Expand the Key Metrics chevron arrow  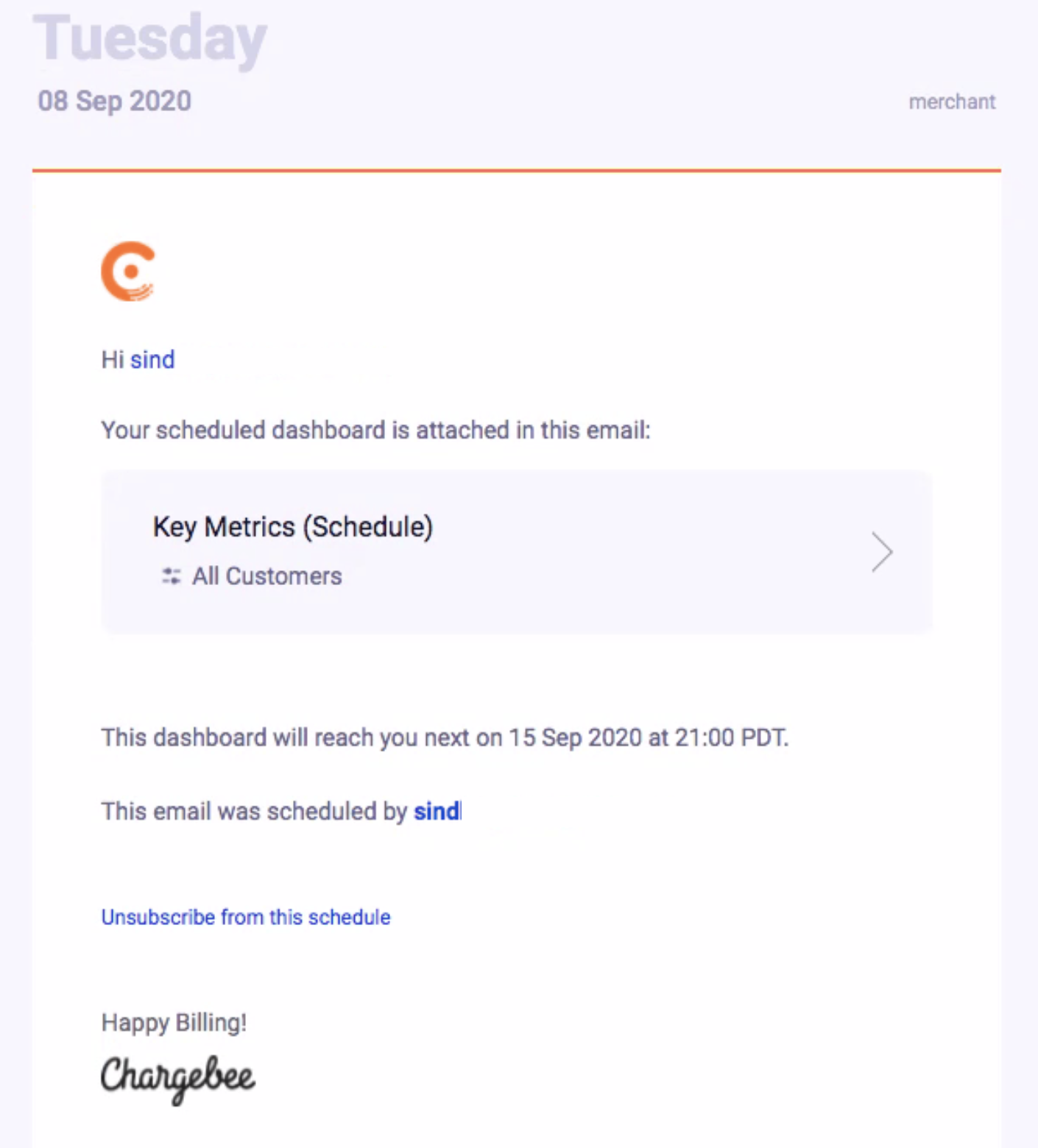click(881, 552)
